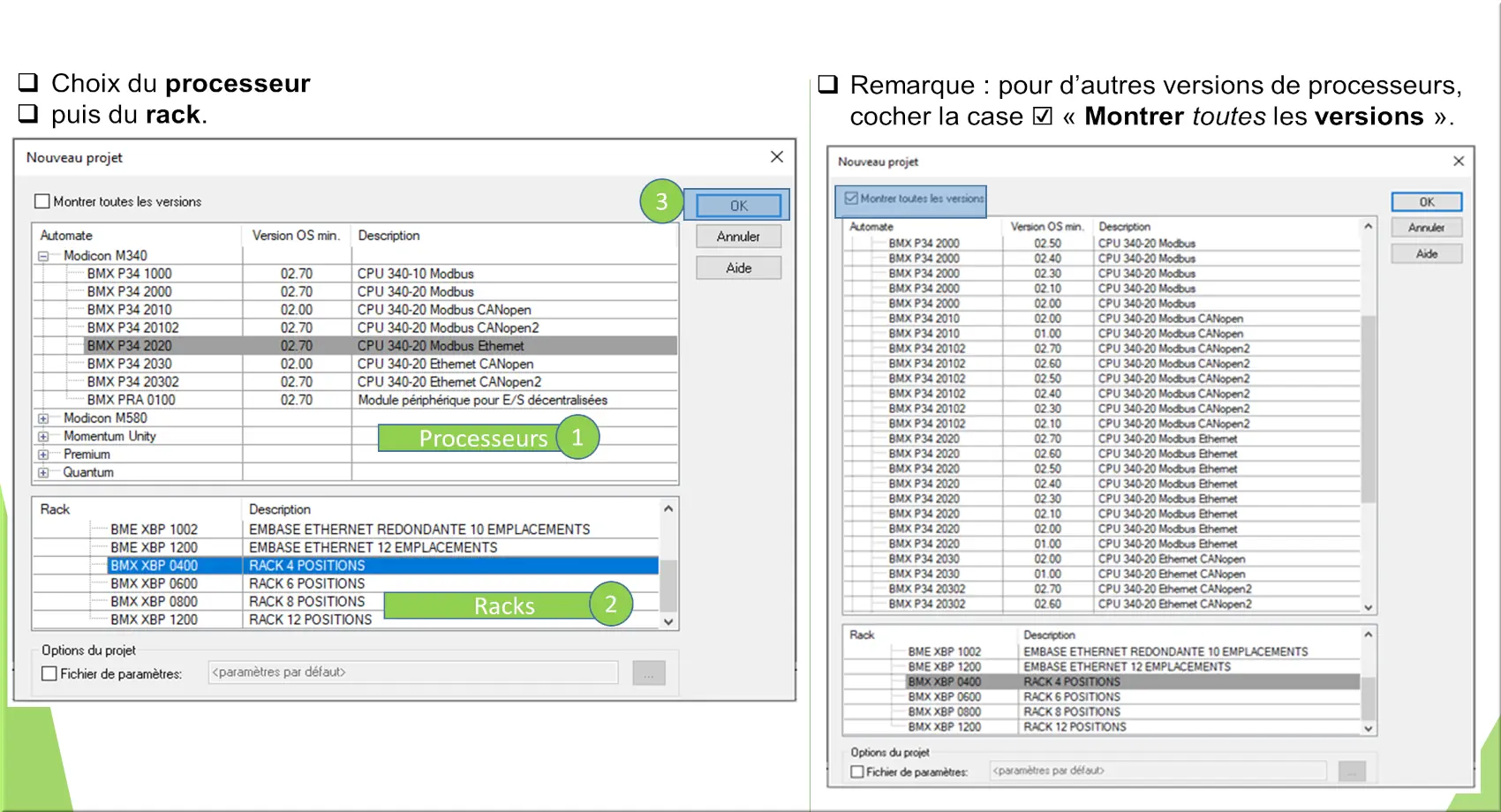Open parameter file browse button in right dialog

[1352, 771]
